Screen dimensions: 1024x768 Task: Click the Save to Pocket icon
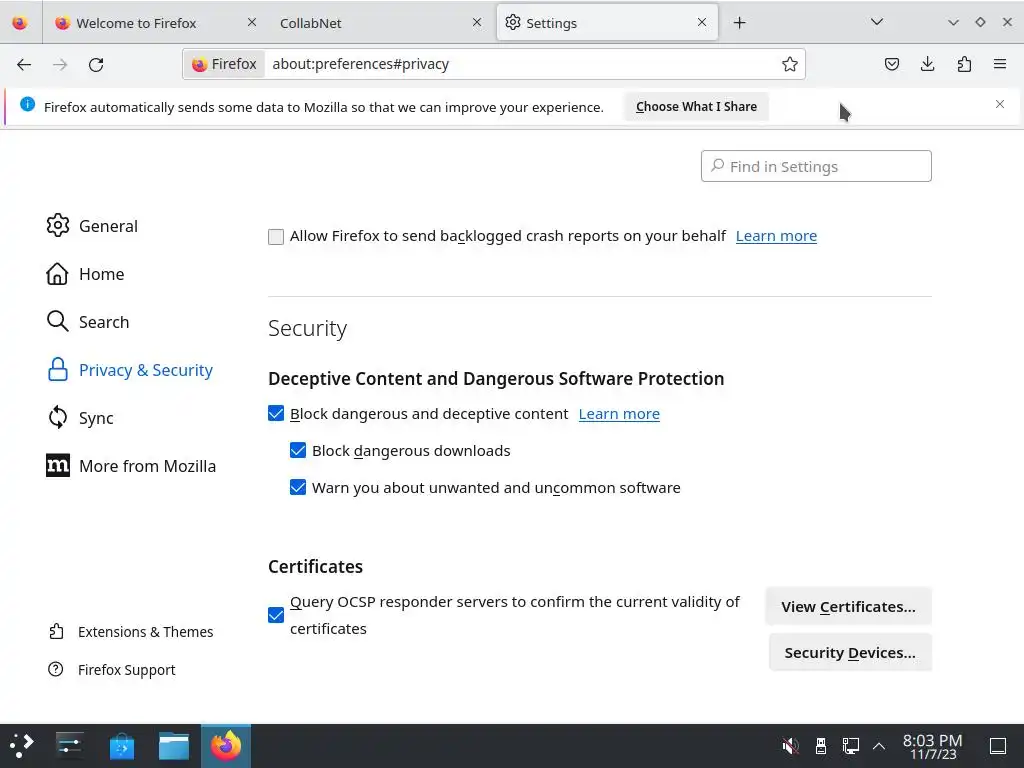point(892,64)
